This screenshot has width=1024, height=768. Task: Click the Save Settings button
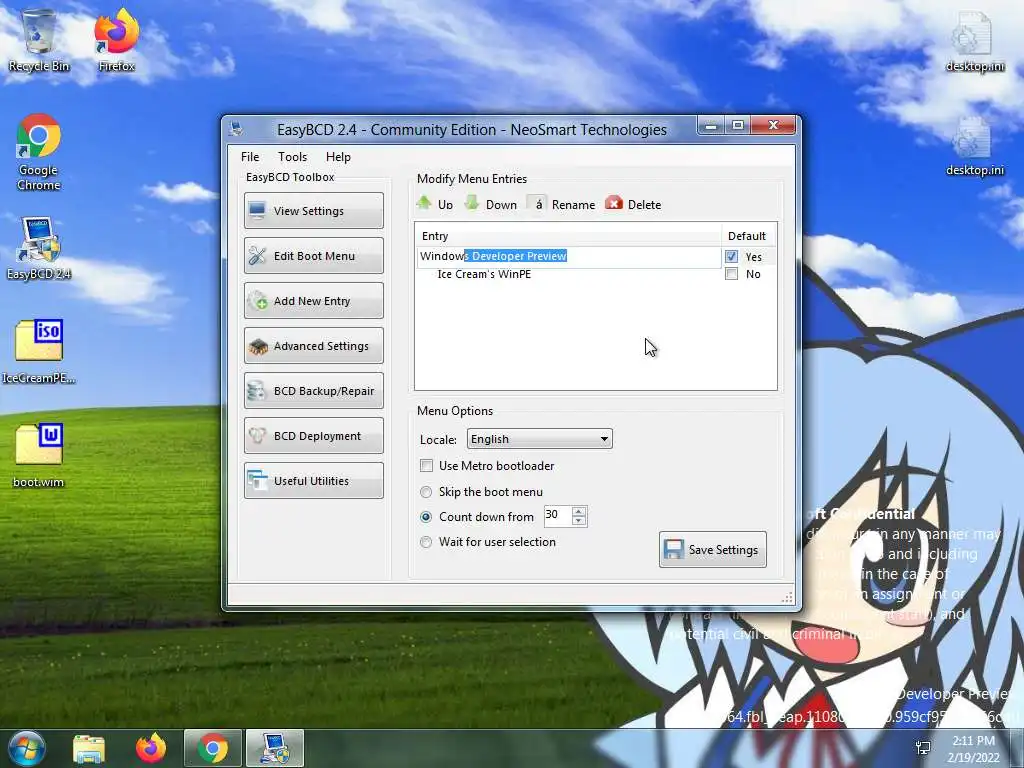click(x=712, y=549)
